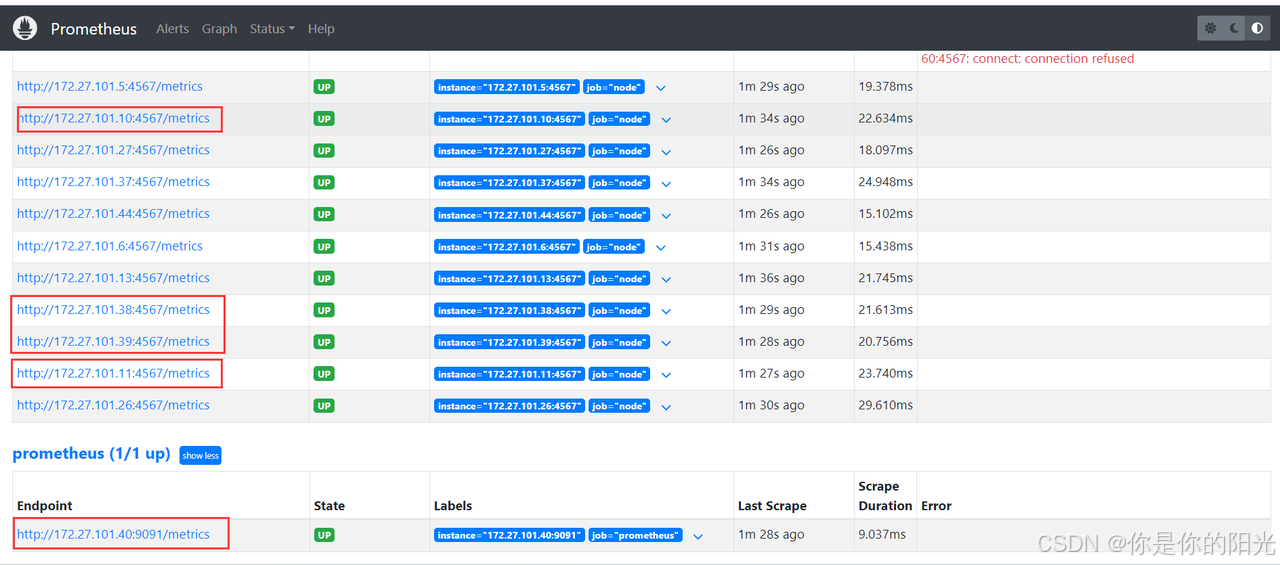
Task: Select scrape duration value 15.102ms
Action: tap(885, 214)
